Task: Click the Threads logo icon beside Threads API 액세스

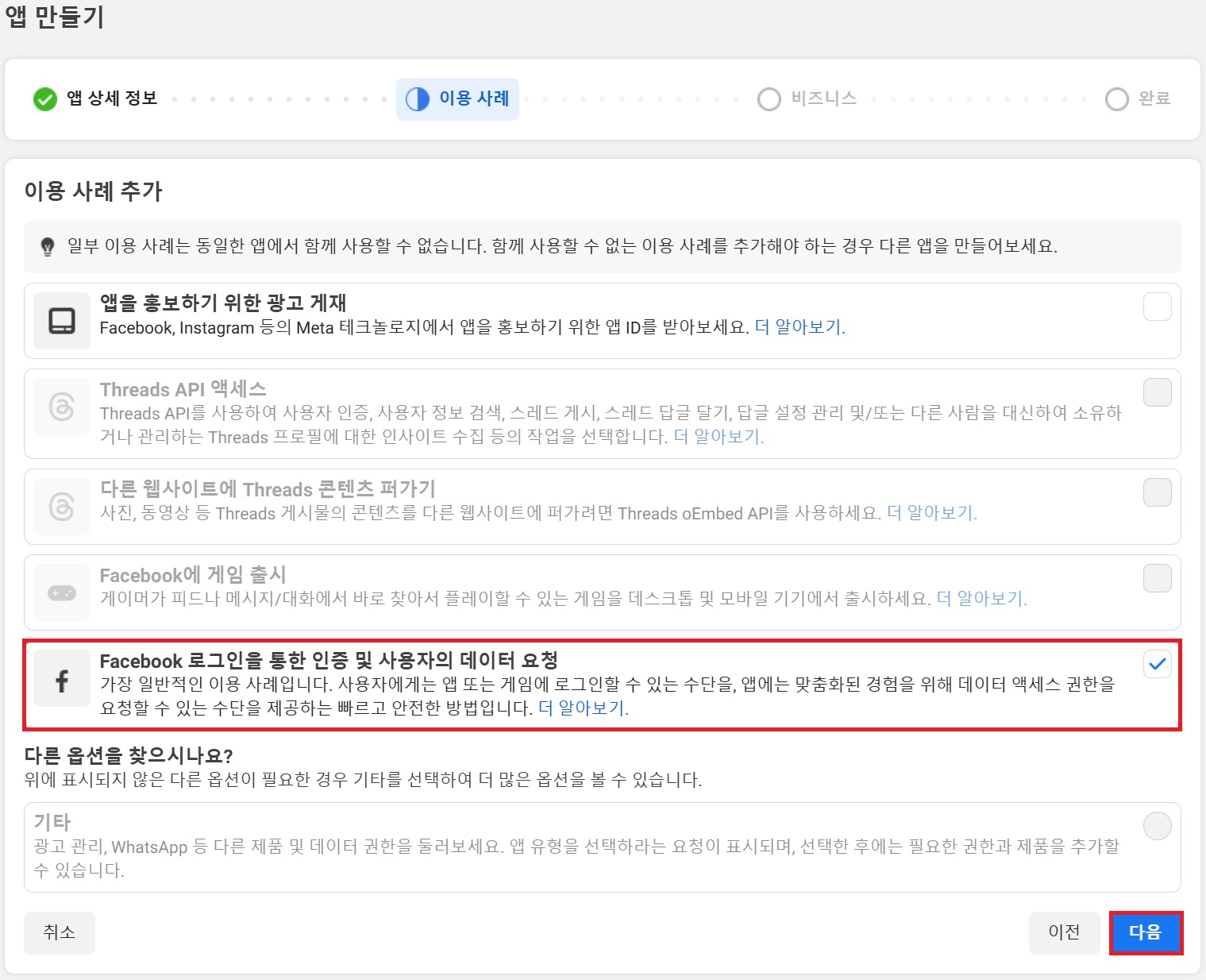Action: (x=62, y=407)
